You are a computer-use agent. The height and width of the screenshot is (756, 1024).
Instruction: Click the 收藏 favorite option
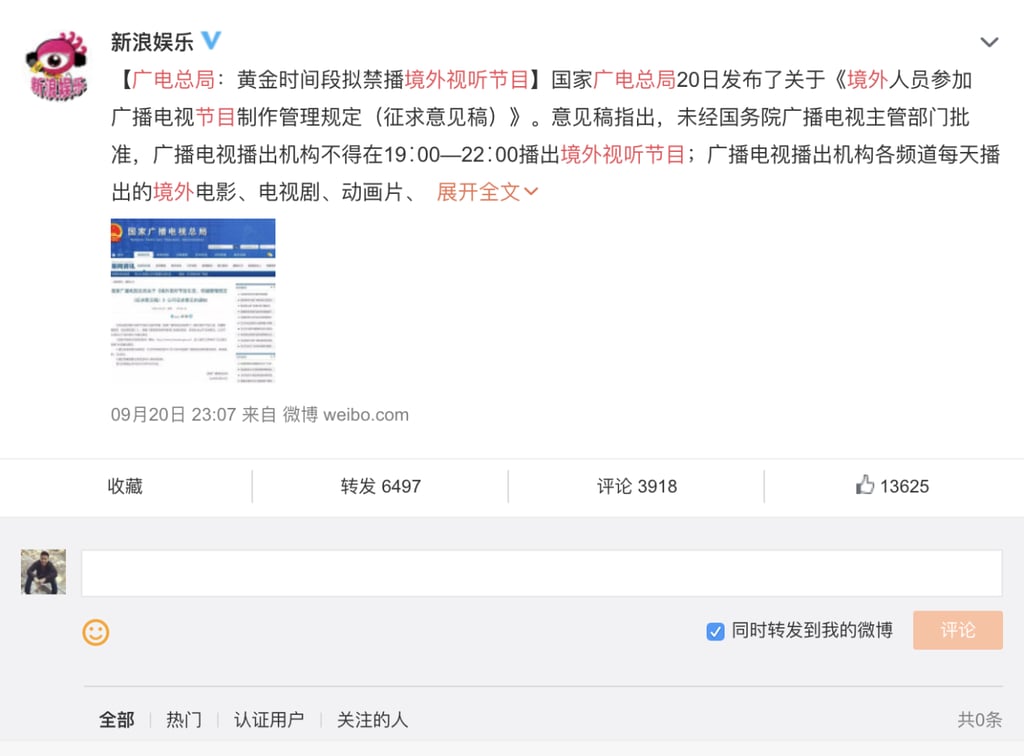(124, 486)
